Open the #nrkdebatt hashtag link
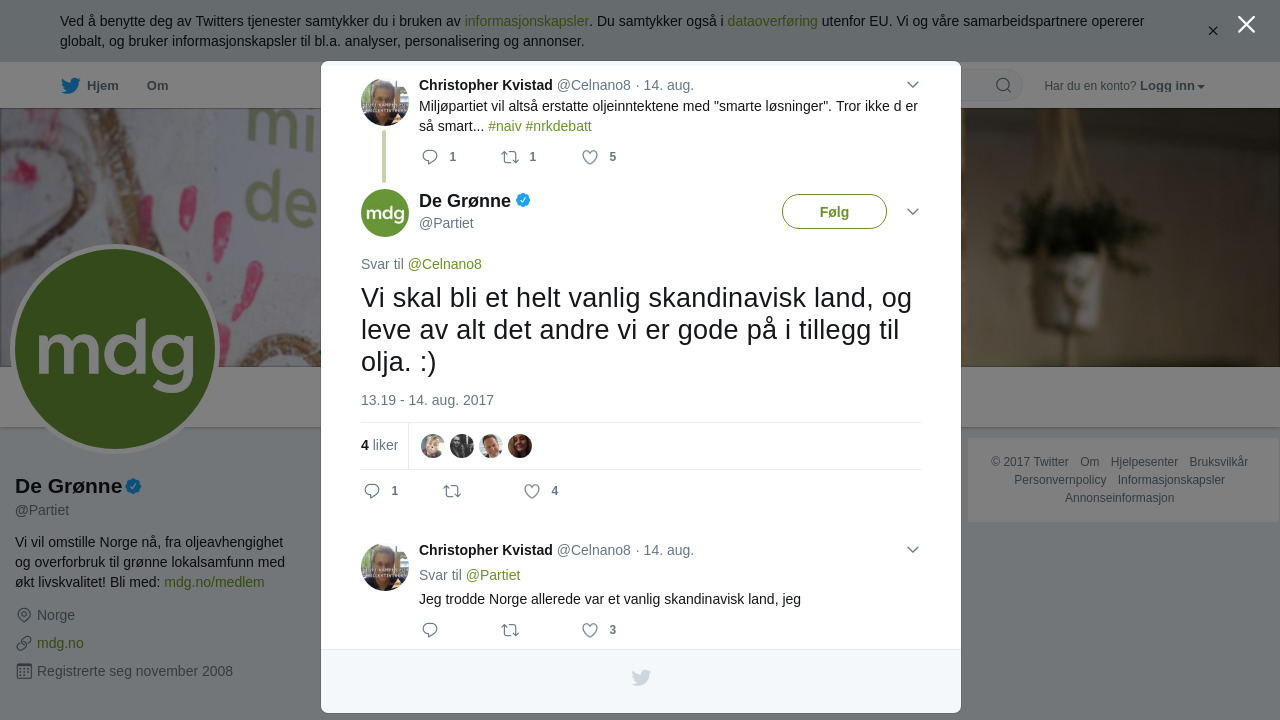1280x720 pixels. (x=558, y=126)
